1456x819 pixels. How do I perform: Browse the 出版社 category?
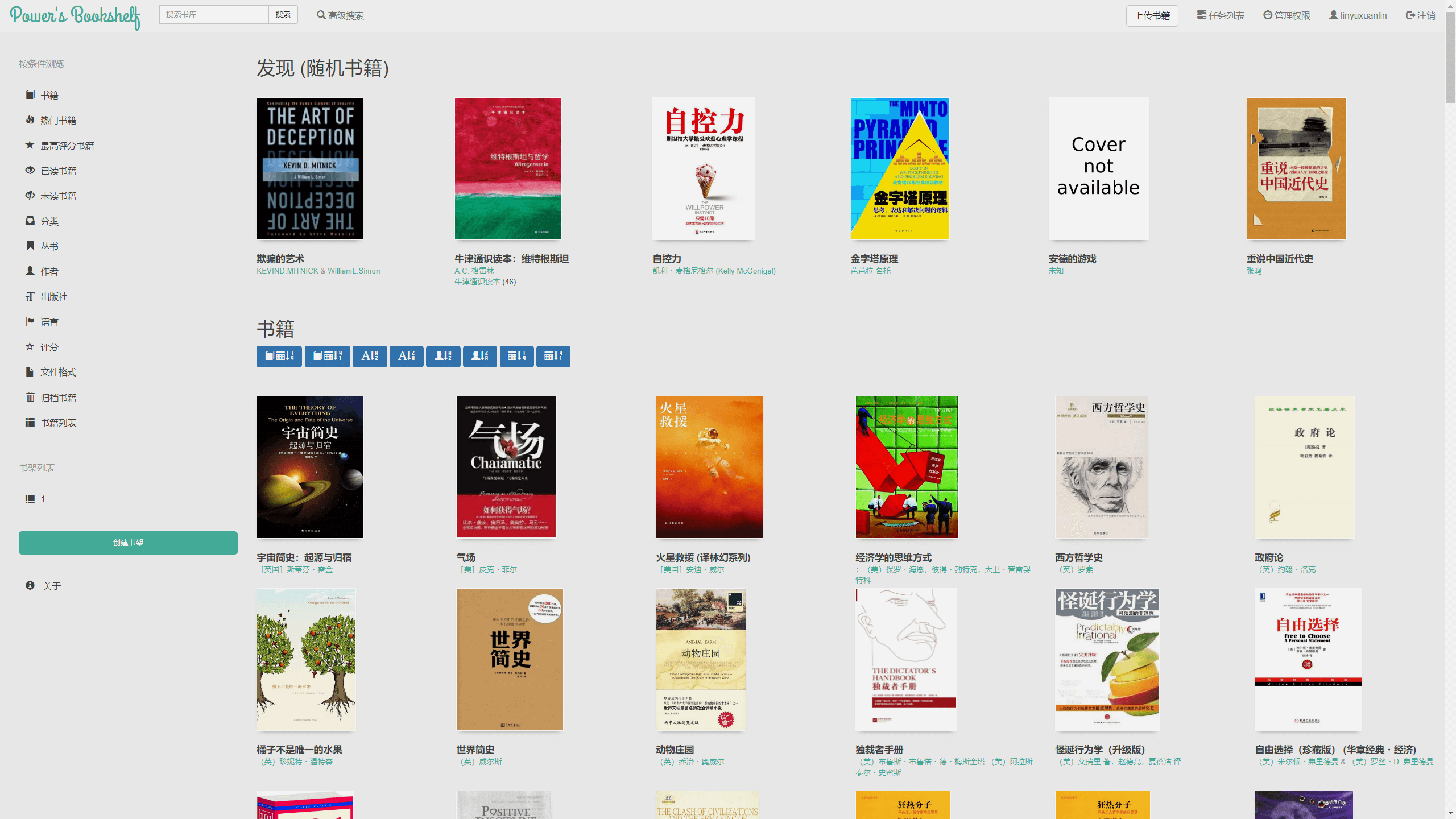point(53,296)
